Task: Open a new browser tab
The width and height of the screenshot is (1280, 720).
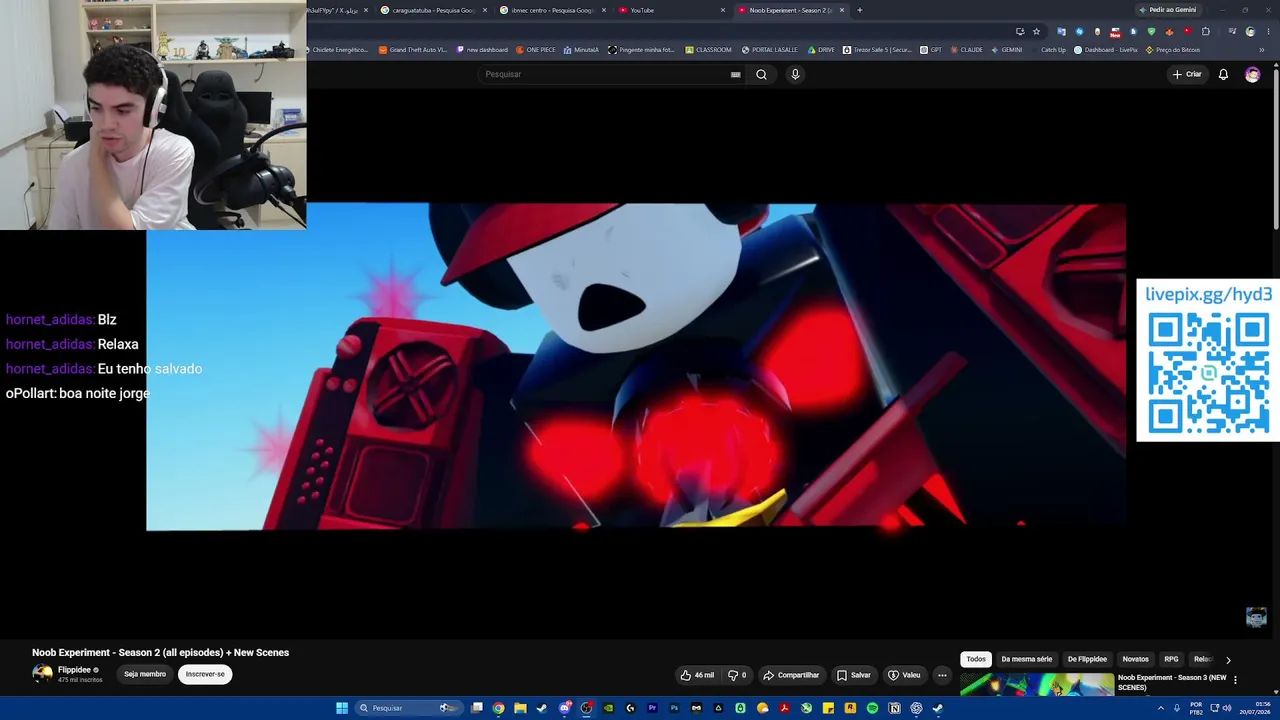Action: tap(859, 10)
